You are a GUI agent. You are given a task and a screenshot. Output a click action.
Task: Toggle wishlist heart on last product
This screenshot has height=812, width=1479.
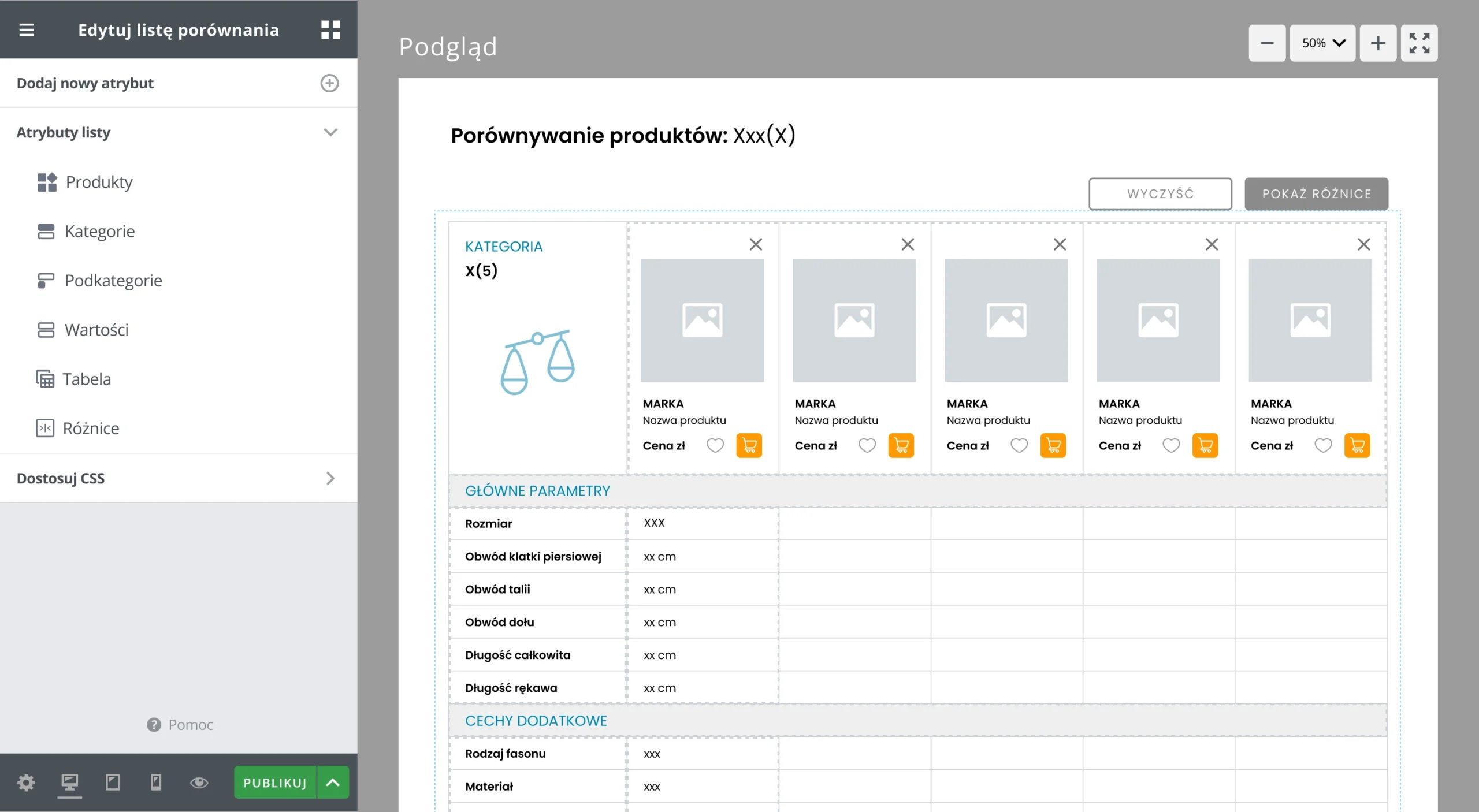coord(1323,445)
